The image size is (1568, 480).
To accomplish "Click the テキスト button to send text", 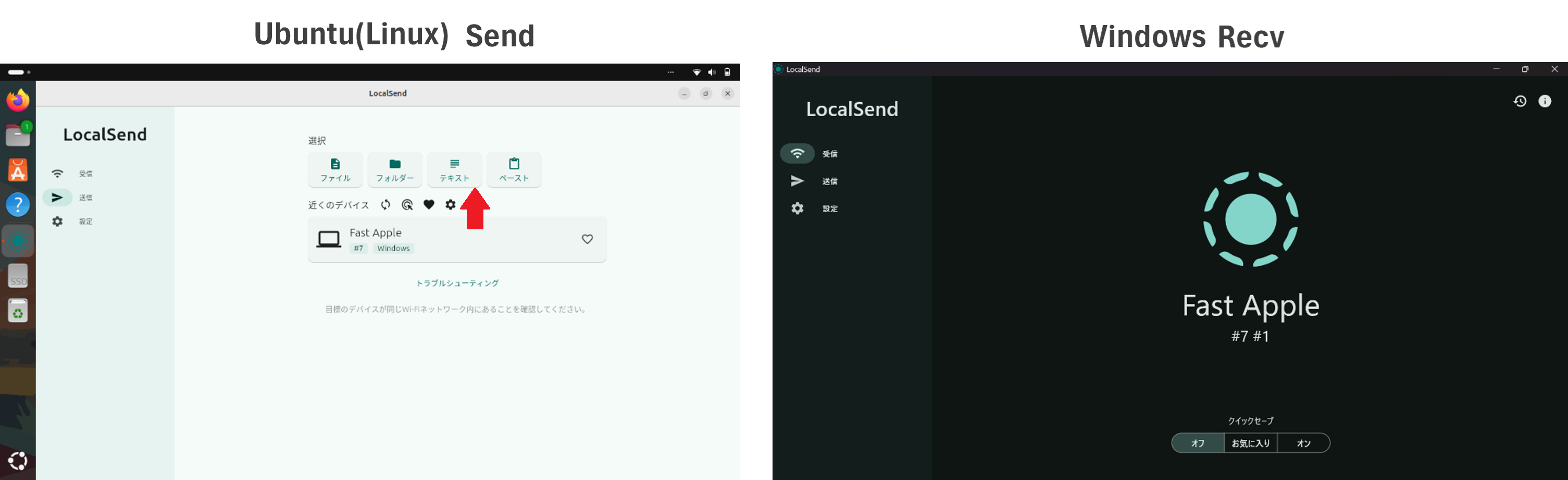I will 455,169.
